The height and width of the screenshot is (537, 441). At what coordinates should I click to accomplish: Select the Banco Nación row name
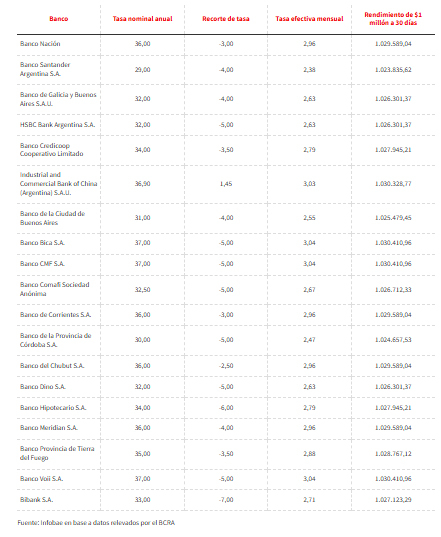(40, 44)
